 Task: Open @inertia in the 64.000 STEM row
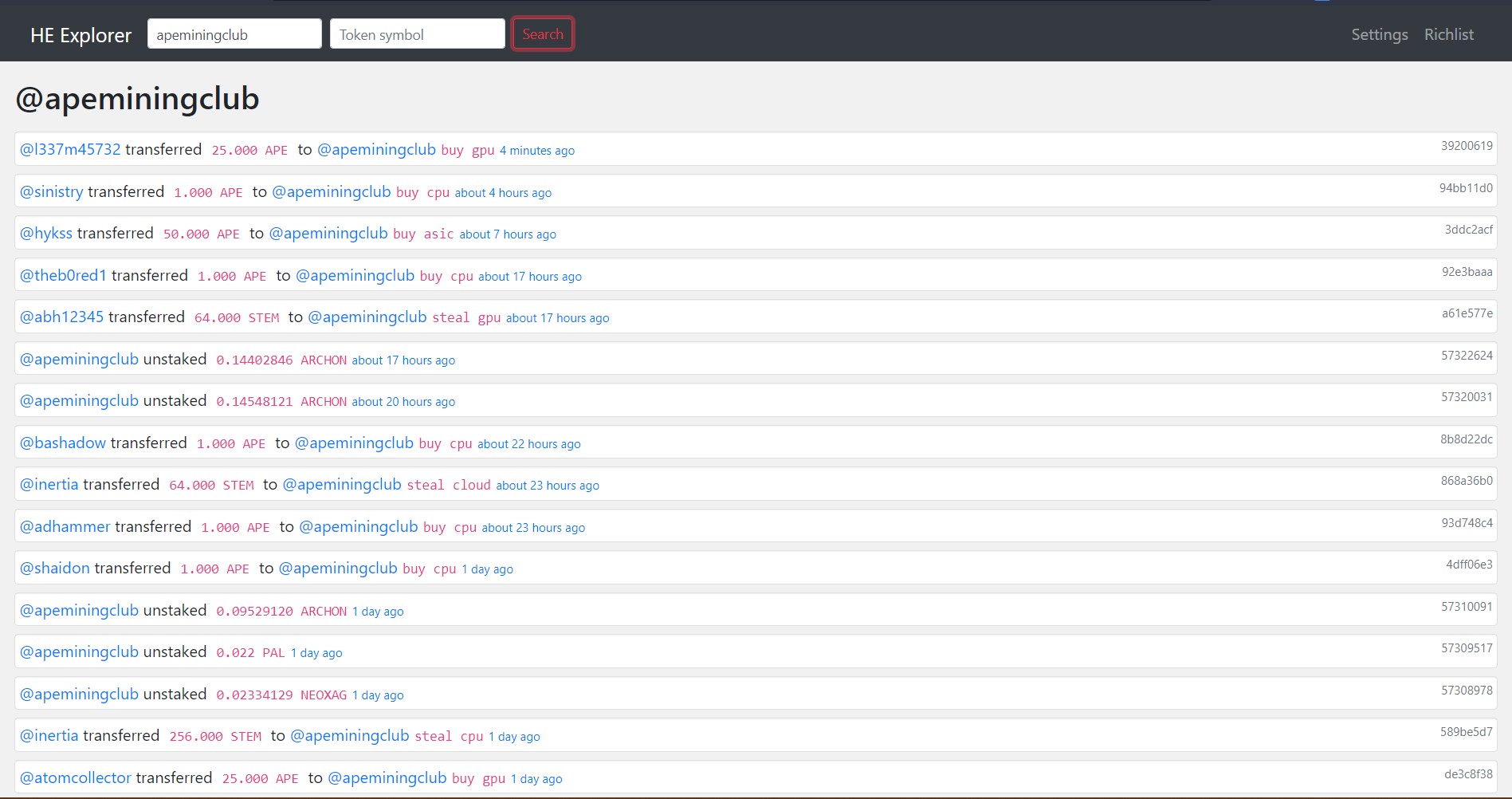point(49,484)
